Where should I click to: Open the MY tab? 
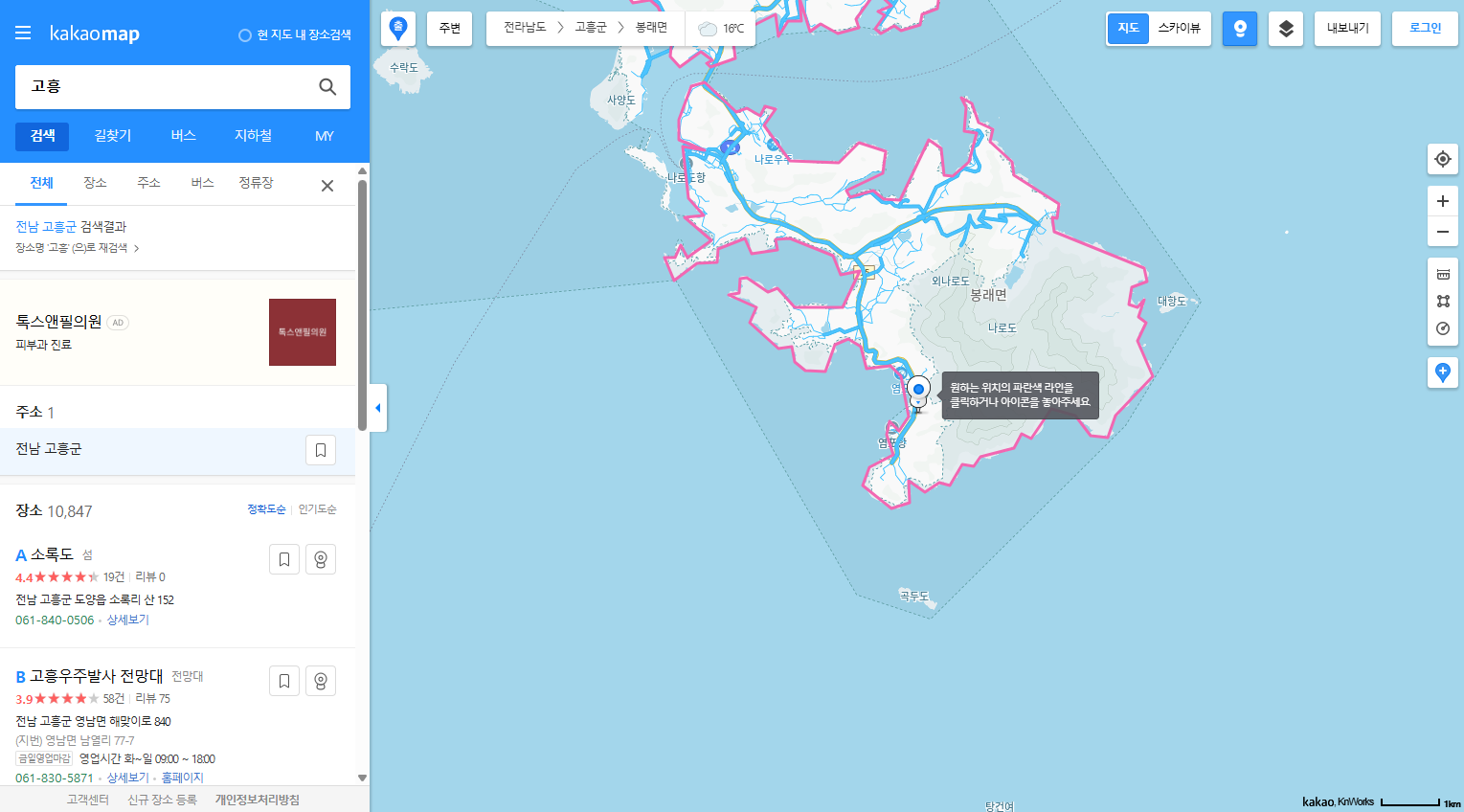click(325, 136)
